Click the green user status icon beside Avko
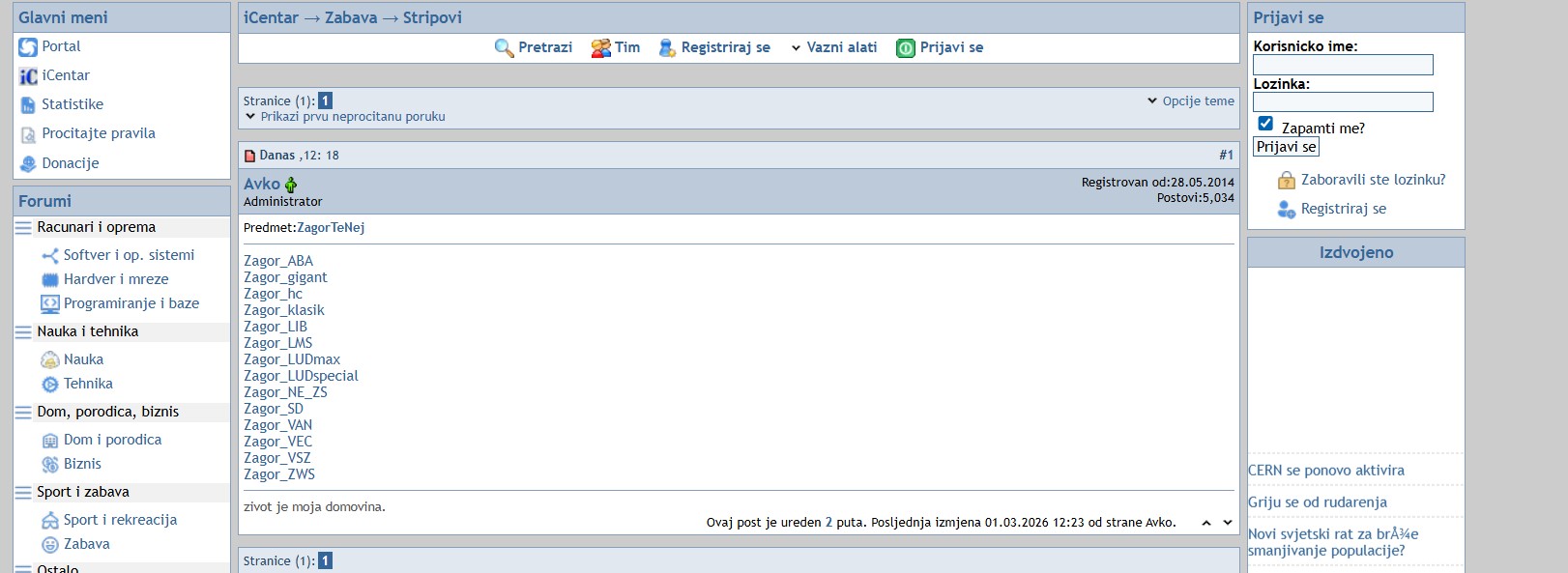 (291, 185)
